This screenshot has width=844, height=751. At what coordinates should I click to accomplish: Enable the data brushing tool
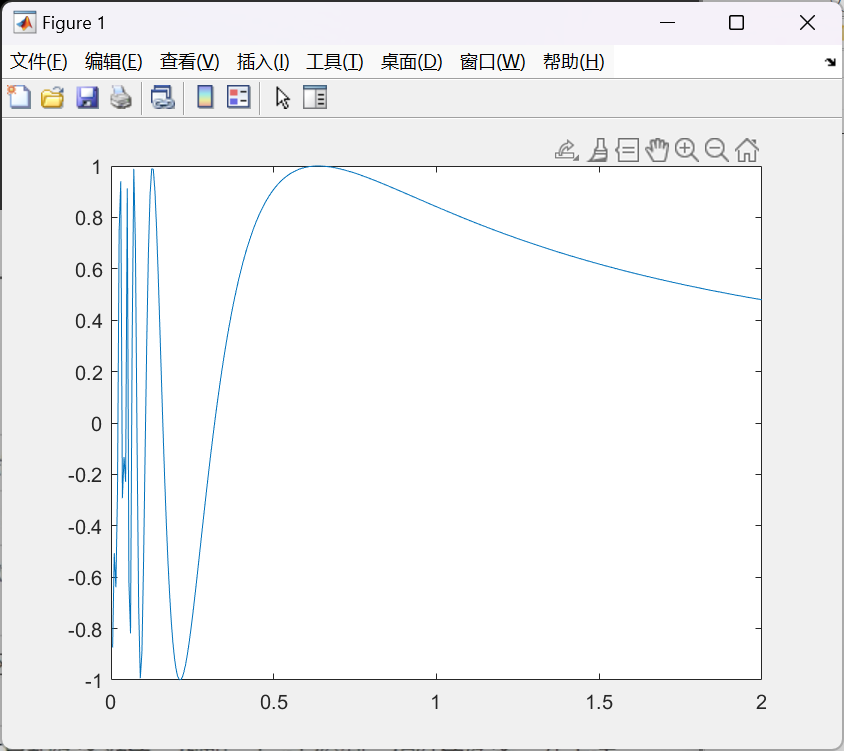point(597,150)
